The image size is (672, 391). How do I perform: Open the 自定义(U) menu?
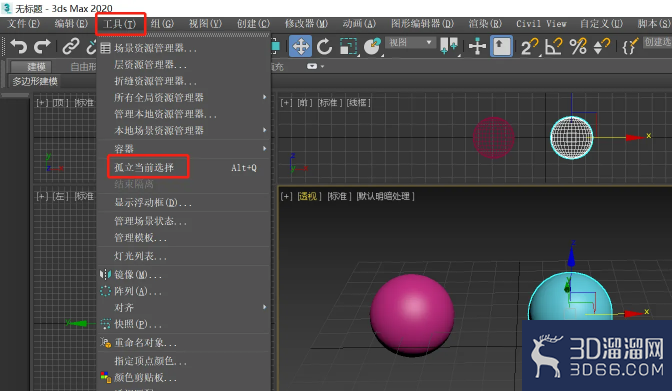pyautogui.click(x=601, y=24)
